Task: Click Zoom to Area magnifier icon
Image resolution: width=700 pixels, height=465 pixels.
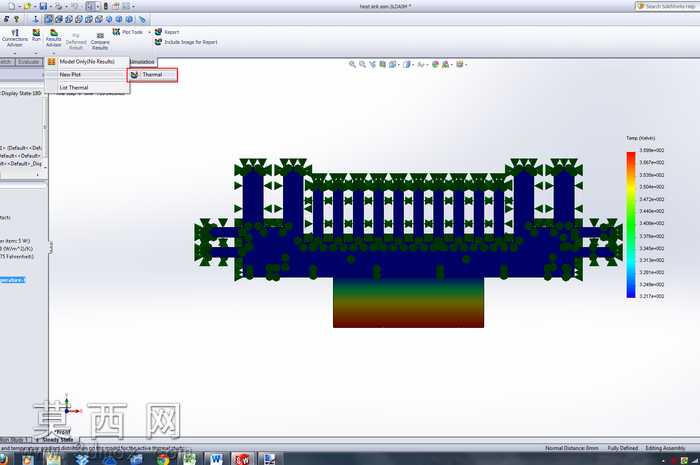Action: [362, 64]
